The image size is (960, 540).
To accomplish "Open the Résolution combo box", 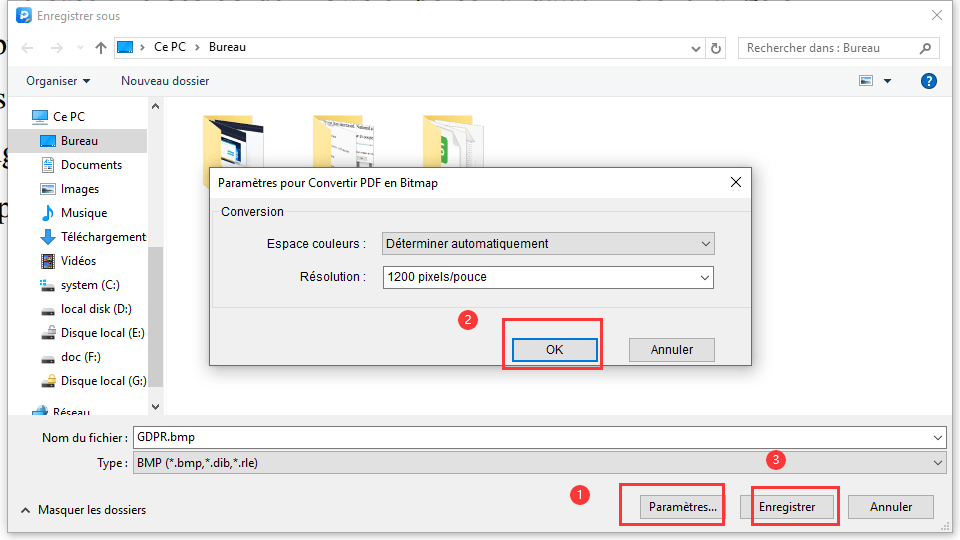I will coord(548,277).
